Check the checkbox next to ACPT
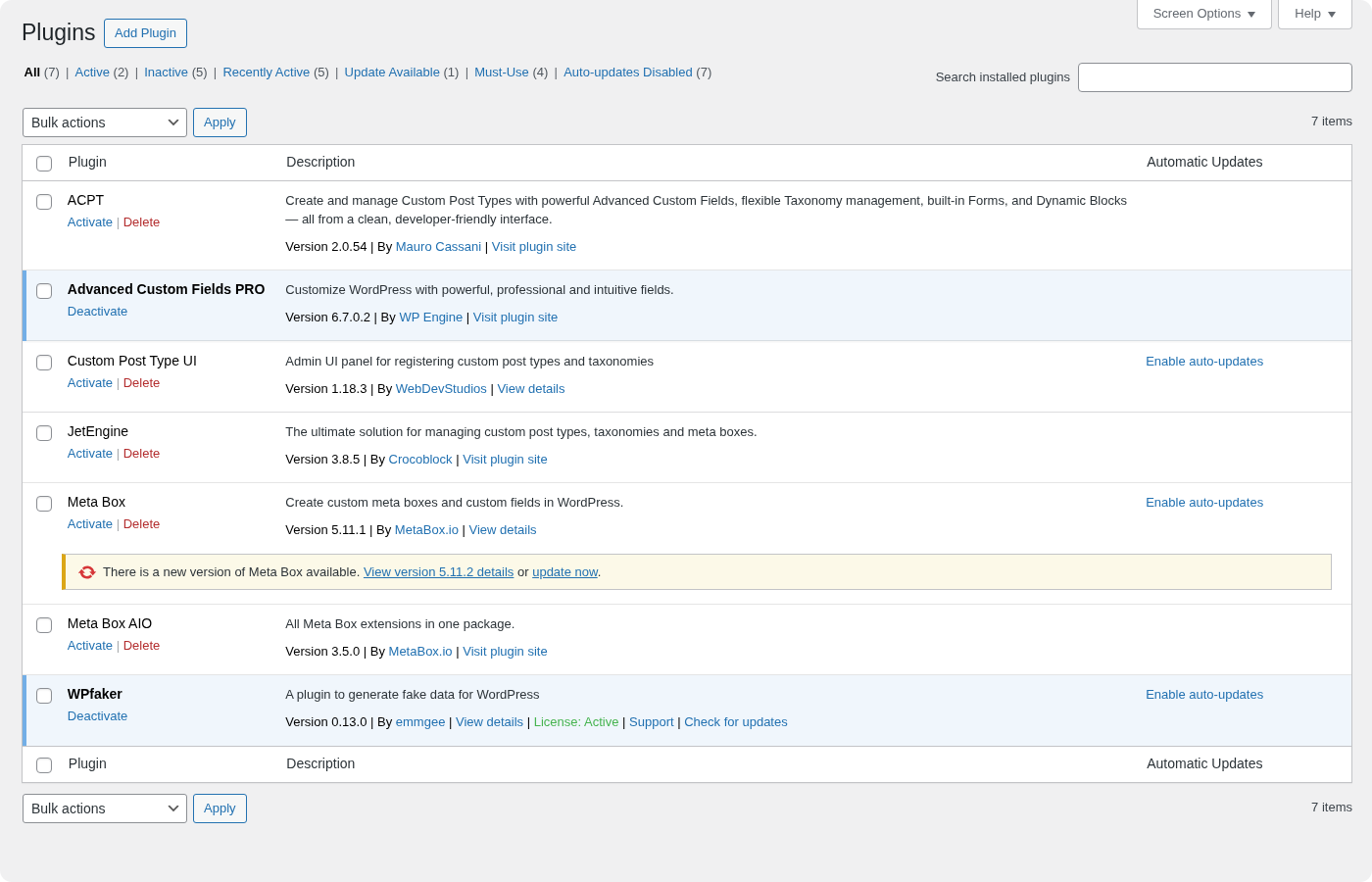Image resolution: width=1372 pixels, height=882 pixels. click(44, 201)
